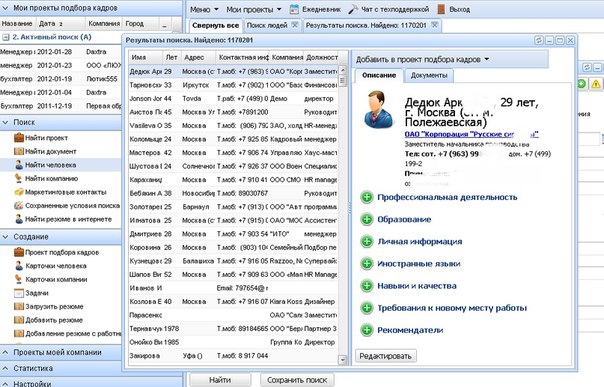Switch to the Документы tab
This screenshot has height=387, width=604.
(x=429, y=75)
